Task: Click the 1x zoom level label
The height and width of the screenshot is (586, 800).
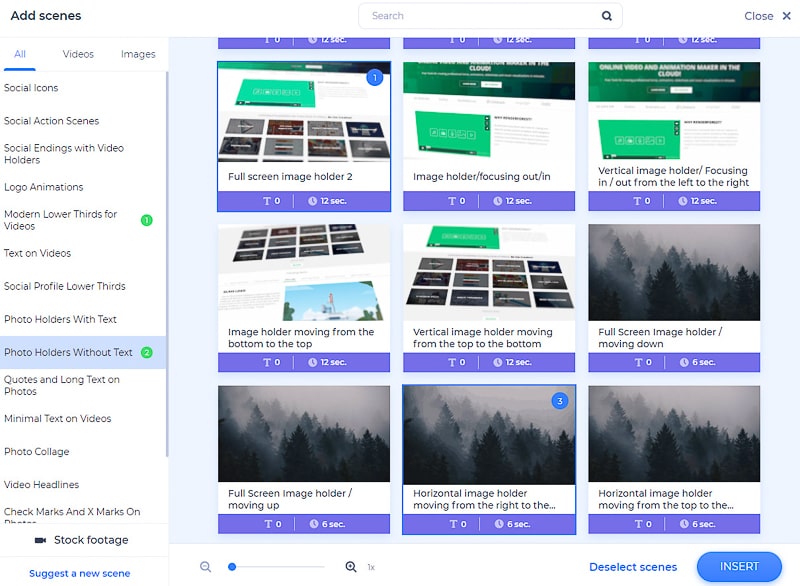Action: click(x=371, y=567)
